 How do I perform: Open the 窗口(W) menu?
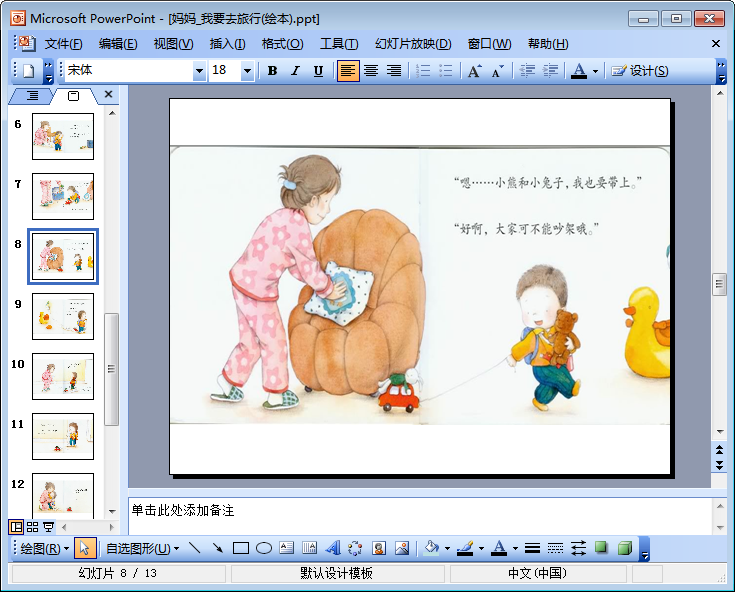[x=489, y=44]
